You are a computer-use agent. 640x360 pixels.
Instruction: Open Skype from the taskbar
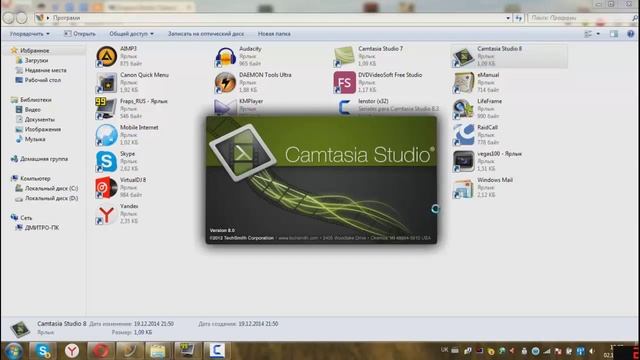[x=42, y=351]
